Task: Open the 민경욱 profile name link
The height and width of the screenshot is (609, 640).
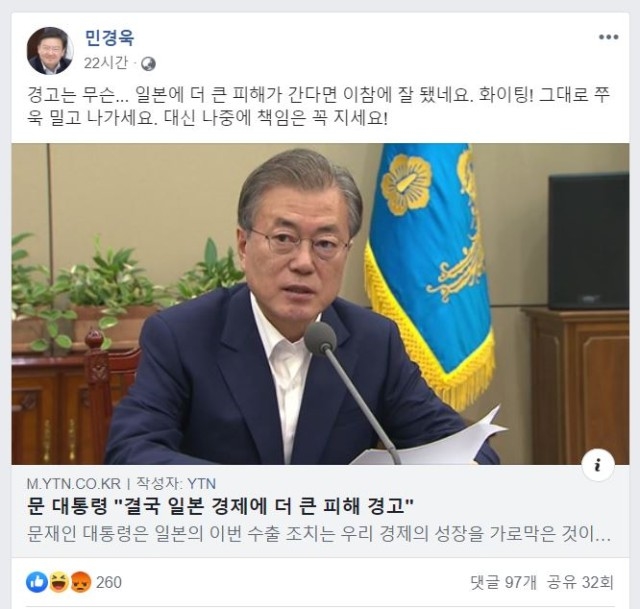Action: click(109, 38)
